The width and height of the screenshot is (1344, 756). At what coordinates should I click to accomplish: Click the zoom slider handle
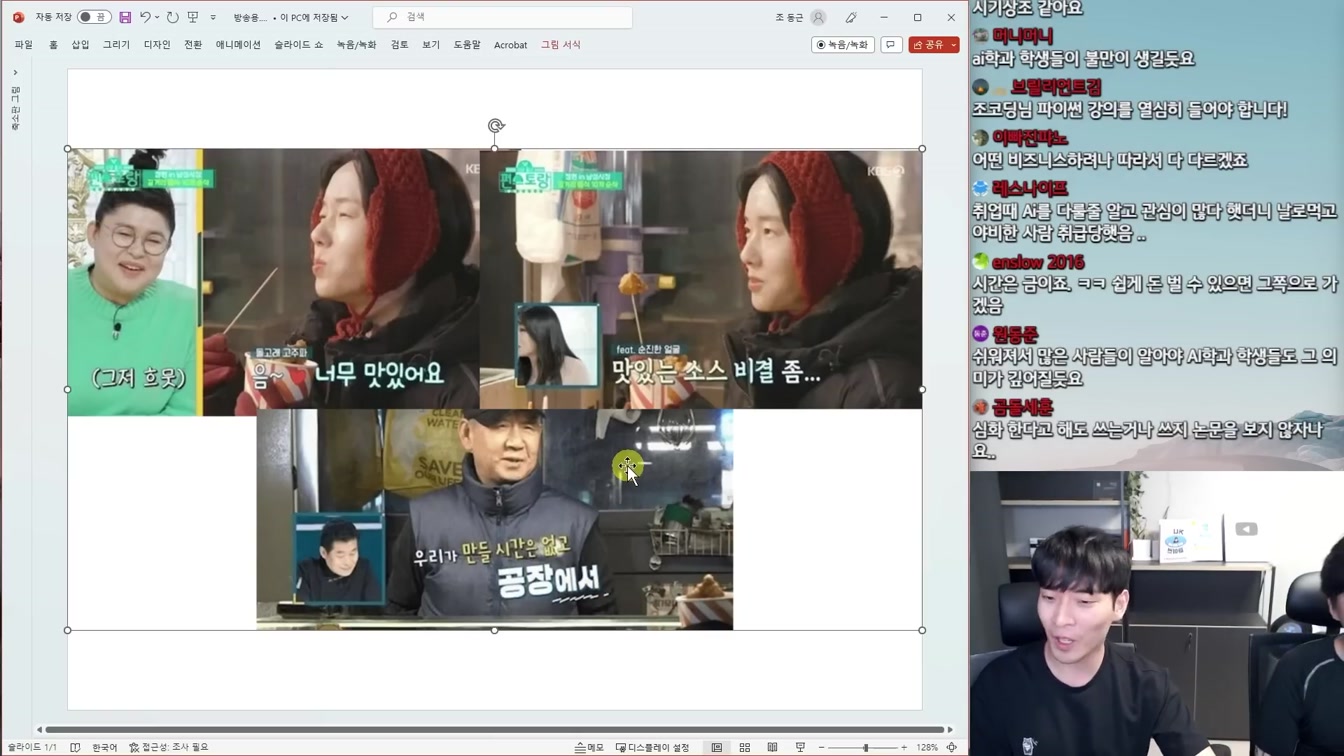coord(866,747)
